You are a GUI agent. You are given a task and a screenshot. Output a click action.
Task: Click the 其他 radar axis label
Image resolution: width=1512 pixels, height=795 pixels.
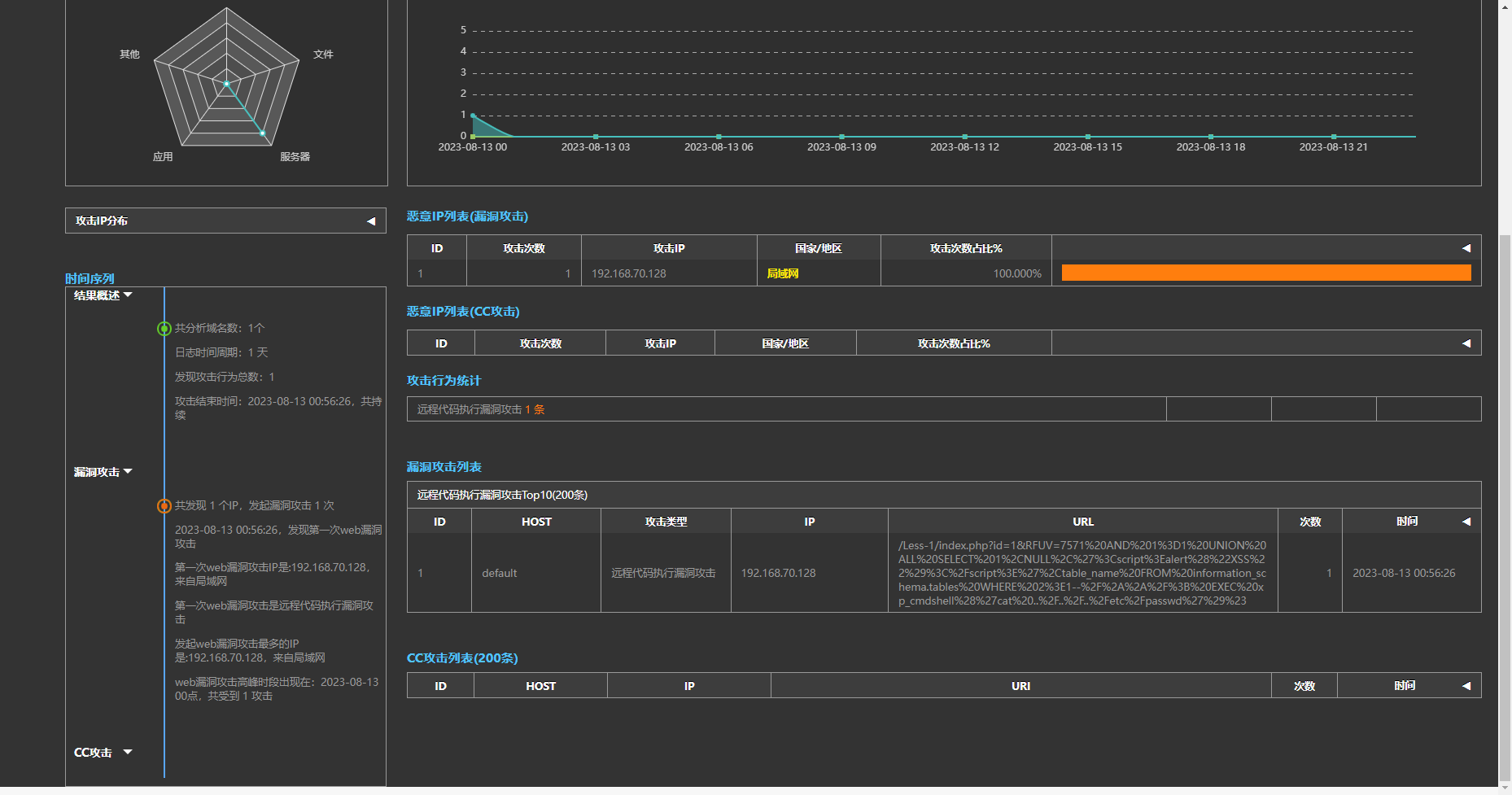129,55
